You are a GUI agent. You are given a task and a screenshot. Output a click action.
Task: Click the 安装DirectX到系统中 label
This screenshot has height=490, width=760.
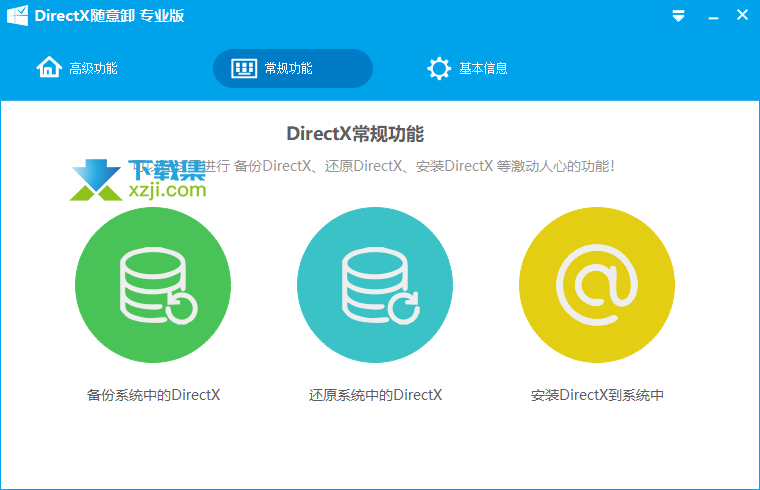(597, 395)
